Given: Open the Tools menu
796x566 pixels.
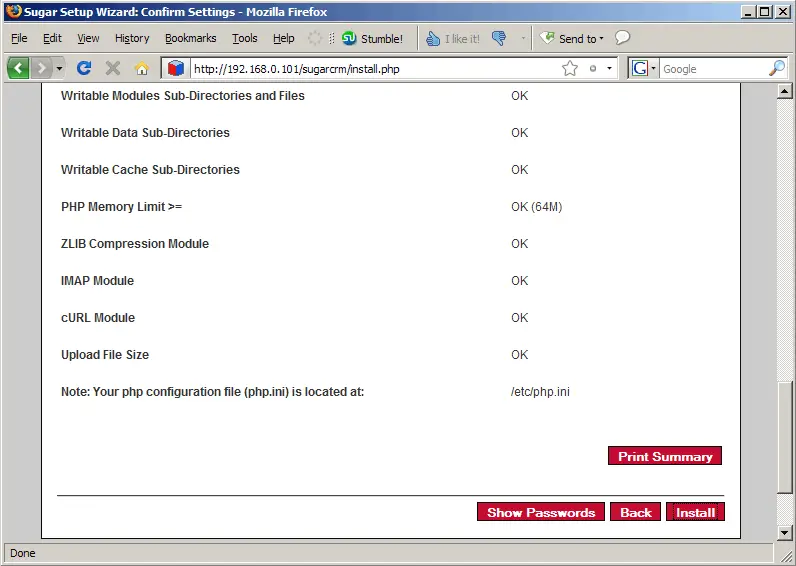Looking at the screenshot, I should pos(245,38).
